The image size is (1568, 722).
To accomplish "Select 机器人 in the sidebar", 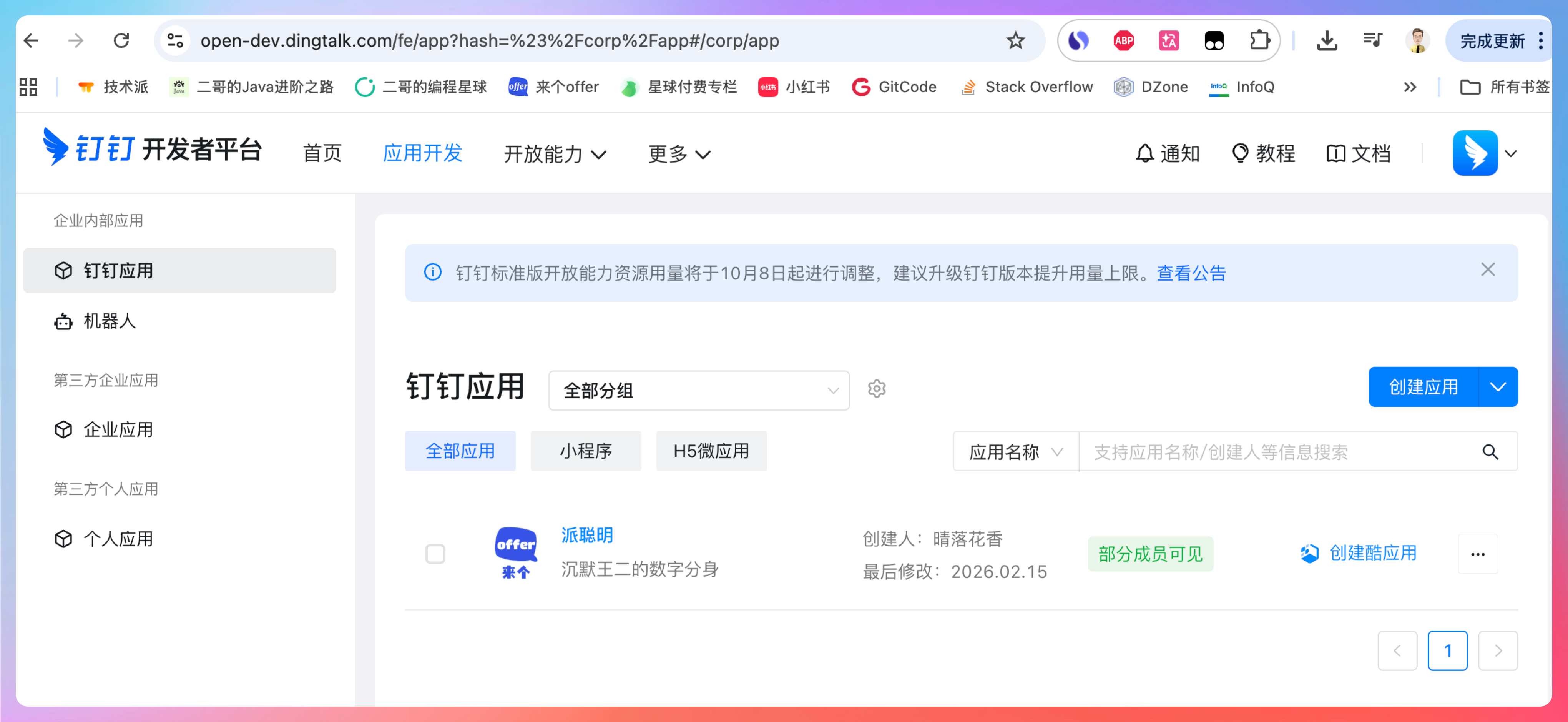I will (110, 321).
